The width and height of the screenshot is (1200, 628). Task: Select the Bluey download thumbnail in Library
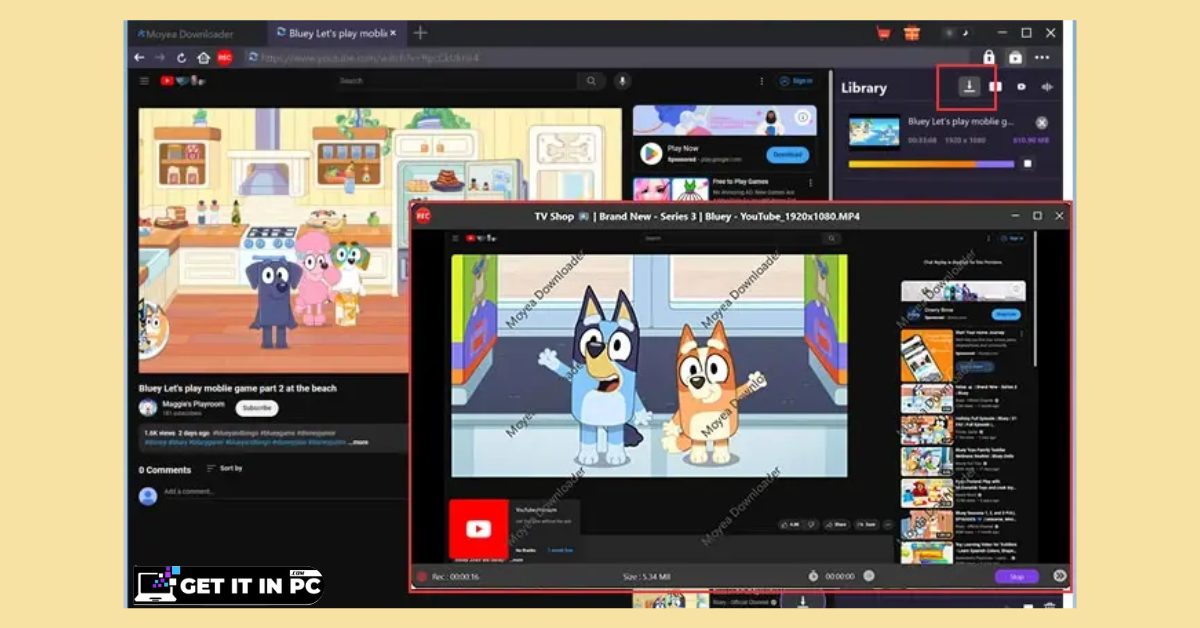(x=874, y=131)
